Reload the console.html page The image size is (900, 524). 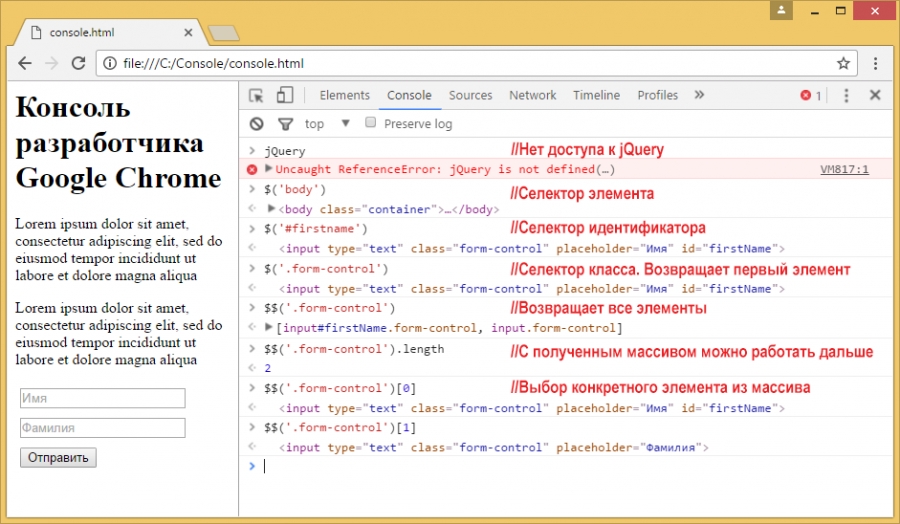tap(79, 63)
